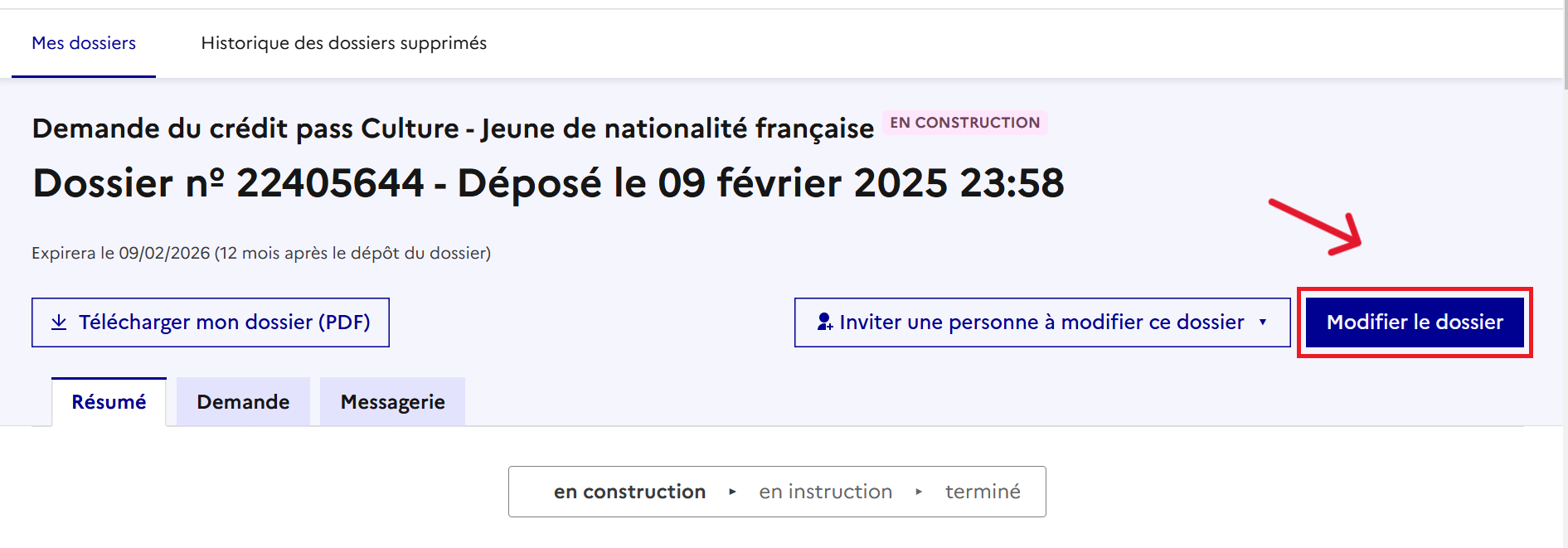Click arrow between en instruction and terminé
Image resolution: width=1568 pixels, height=548 pixels.
919,492
